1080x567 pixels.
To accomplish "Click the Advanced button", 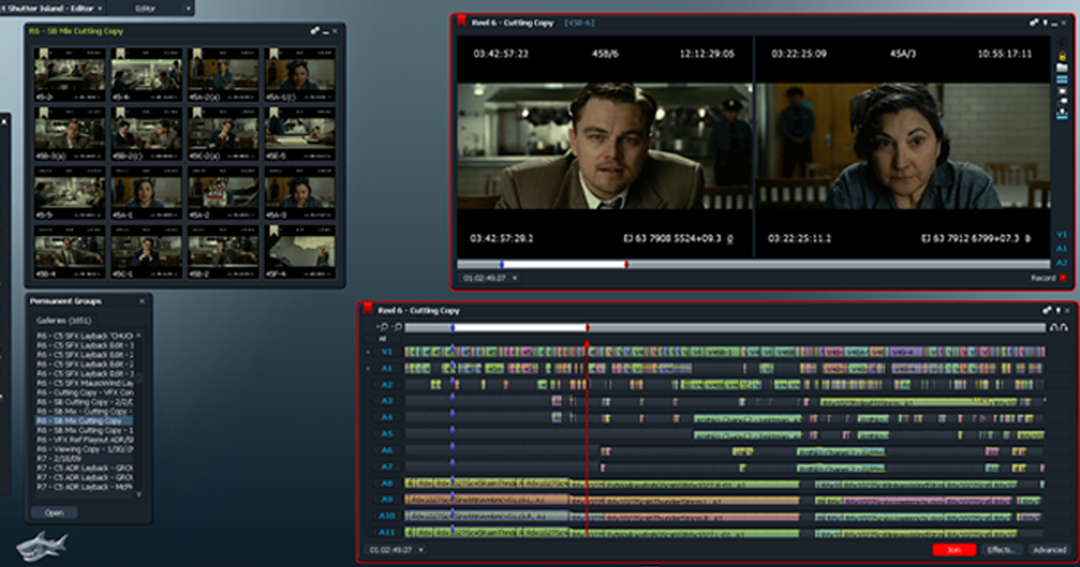I will (x=1049, y=550).
